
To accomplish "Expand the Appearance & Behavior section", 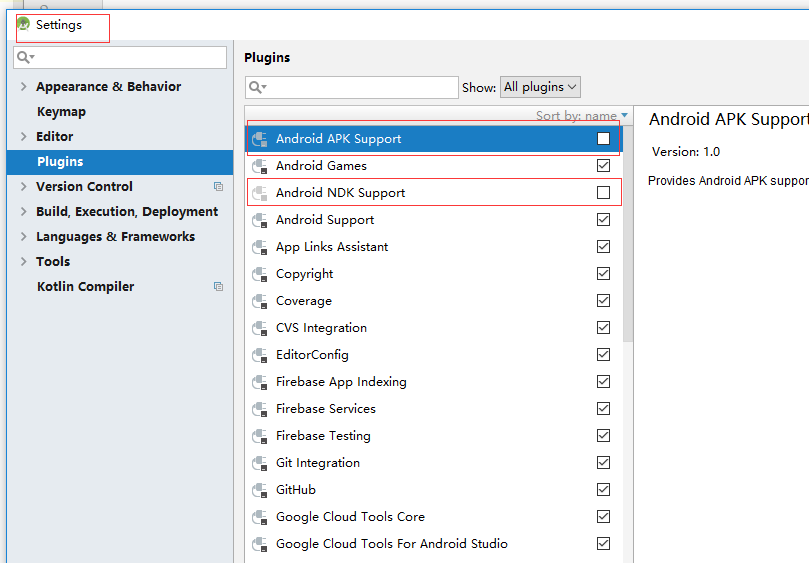I will (x=23, y=87).
